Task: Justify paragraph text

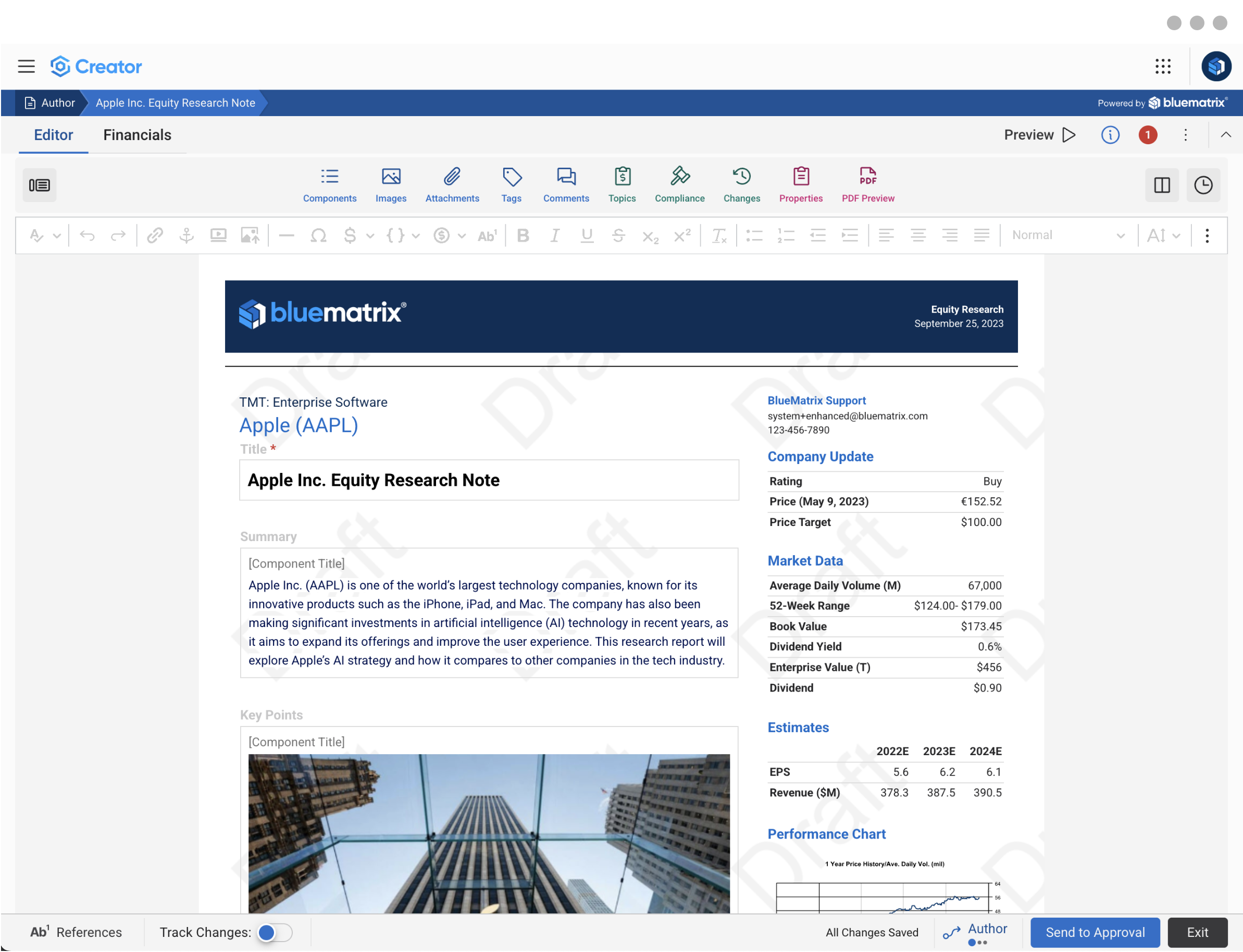Action: [x=981, y=235]
